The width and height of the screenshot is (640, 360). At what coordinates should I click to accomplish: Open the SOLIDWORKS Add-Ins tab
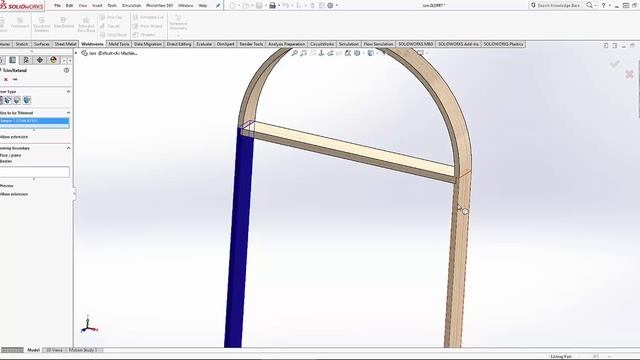coord(458,44)
